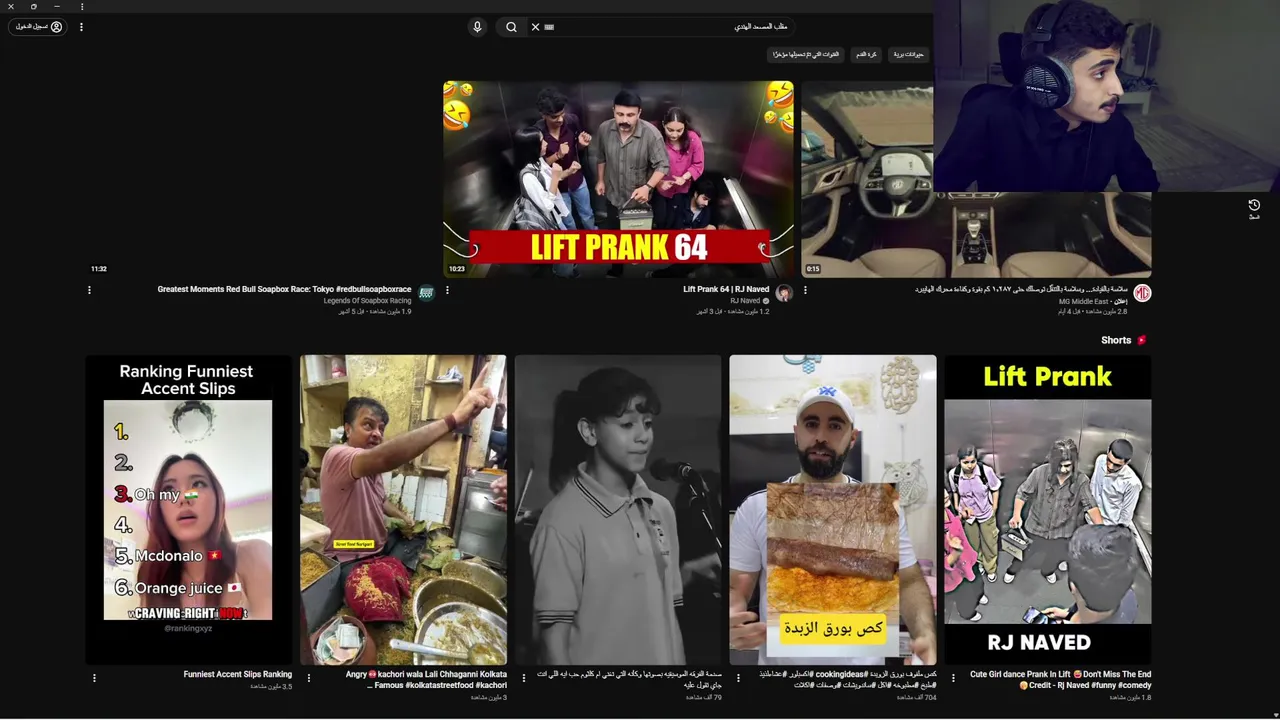Click the Funniest Accent Slips Ranking title
Image resolution: width=1280 pixels, height=720 pixels.
(238, 675)
